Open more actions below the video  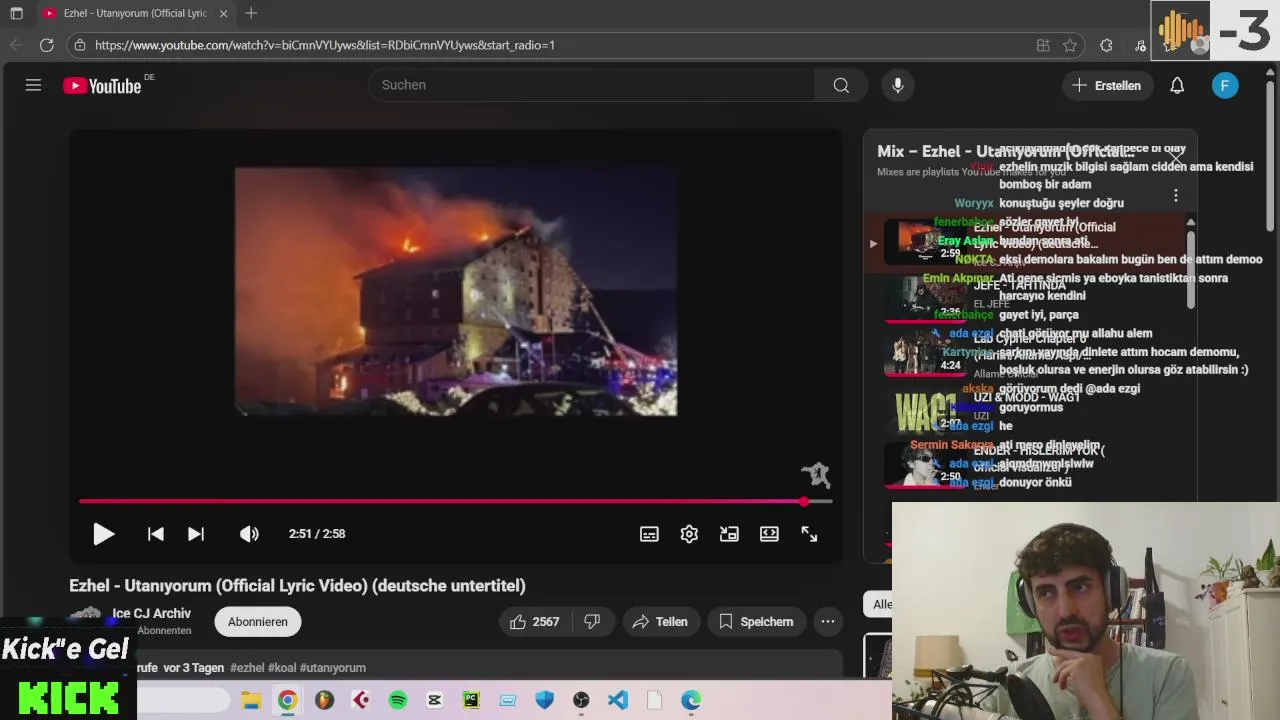point(828,622)
